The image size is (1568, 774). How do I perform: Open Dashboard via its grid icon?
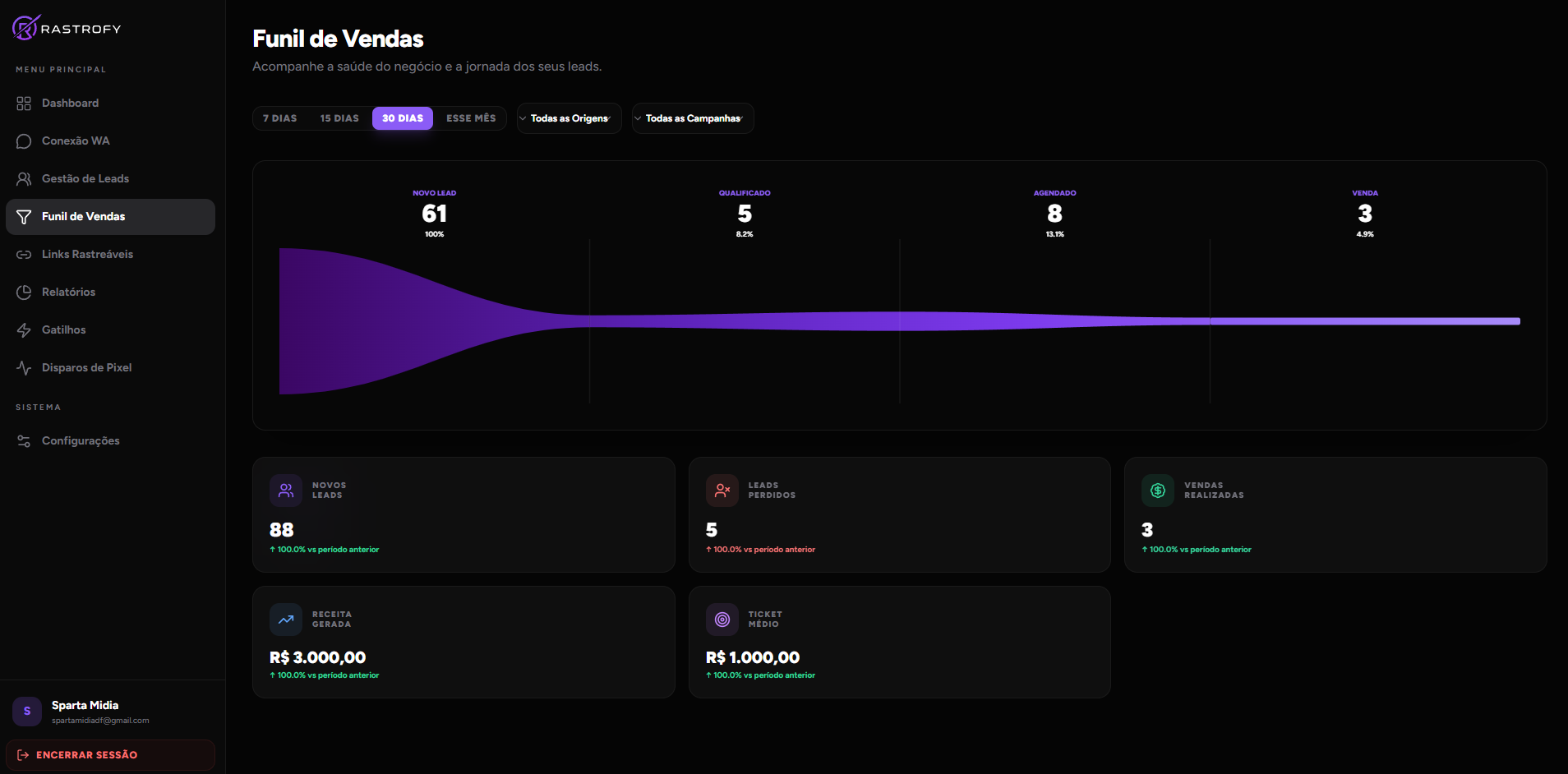tap(24, 104)
